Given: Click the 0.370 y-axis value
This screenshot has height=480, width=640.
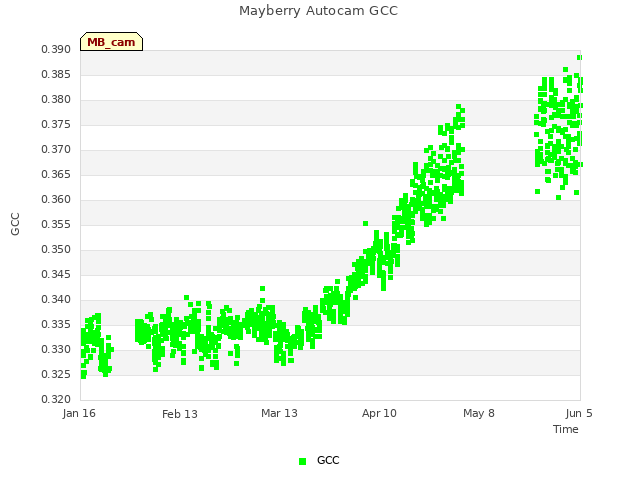Looking at the screenshot, I should click(x=56, y=150).
